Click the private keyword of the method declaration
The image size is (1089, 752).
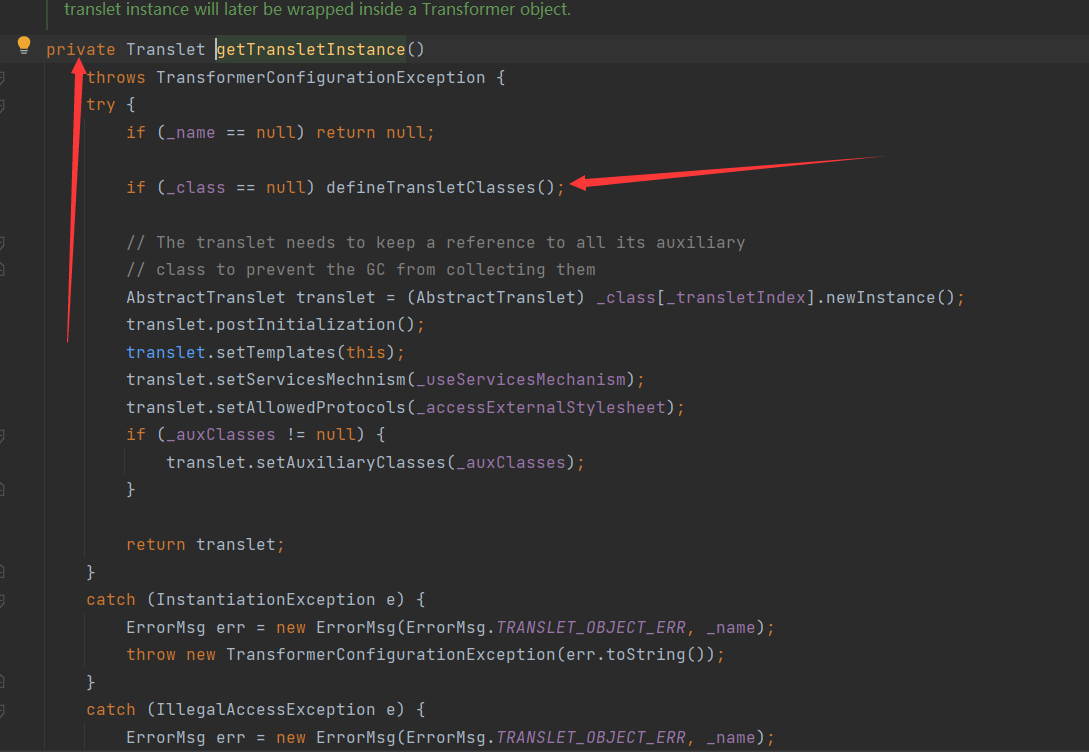pos(80,50)
